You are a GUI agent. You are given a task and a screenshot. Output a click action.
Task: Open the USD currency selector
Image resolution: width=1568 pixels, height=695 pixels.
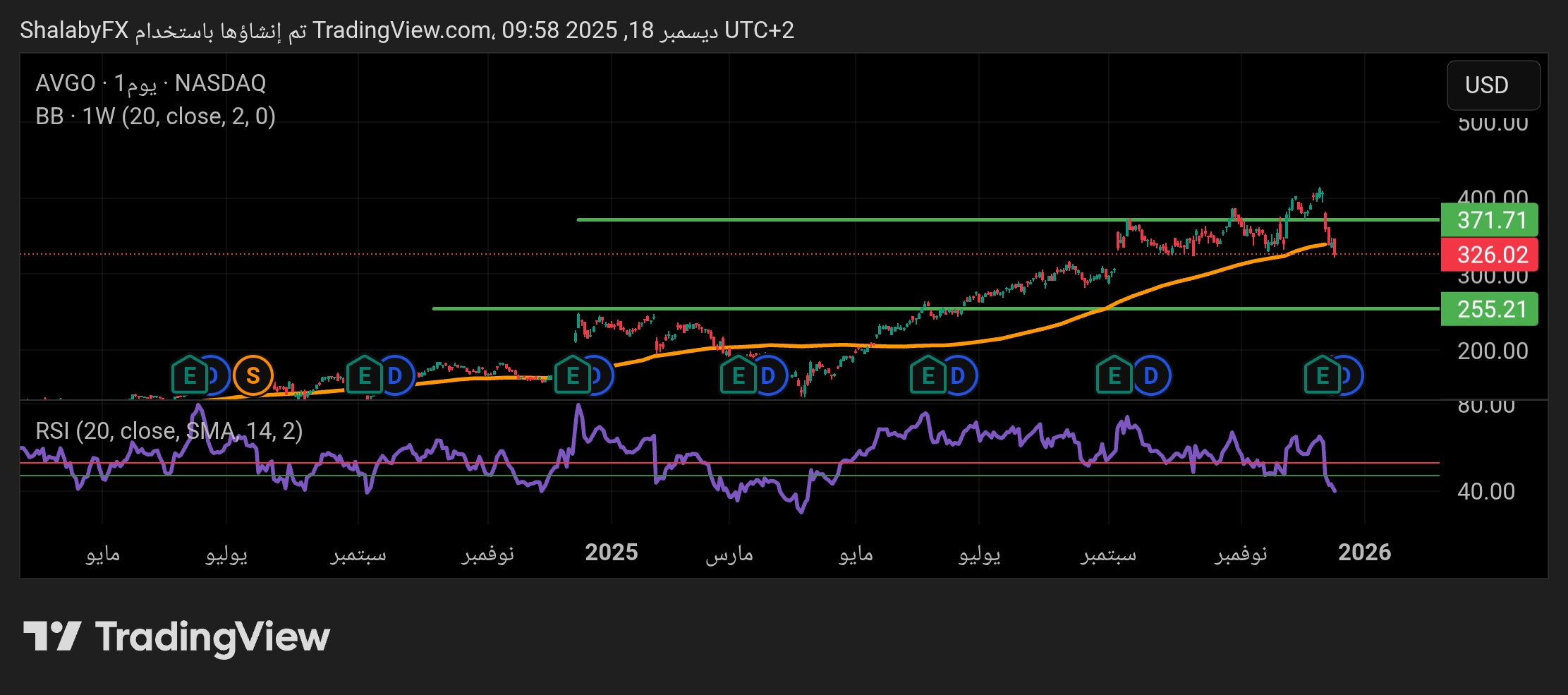(1493, 85)
